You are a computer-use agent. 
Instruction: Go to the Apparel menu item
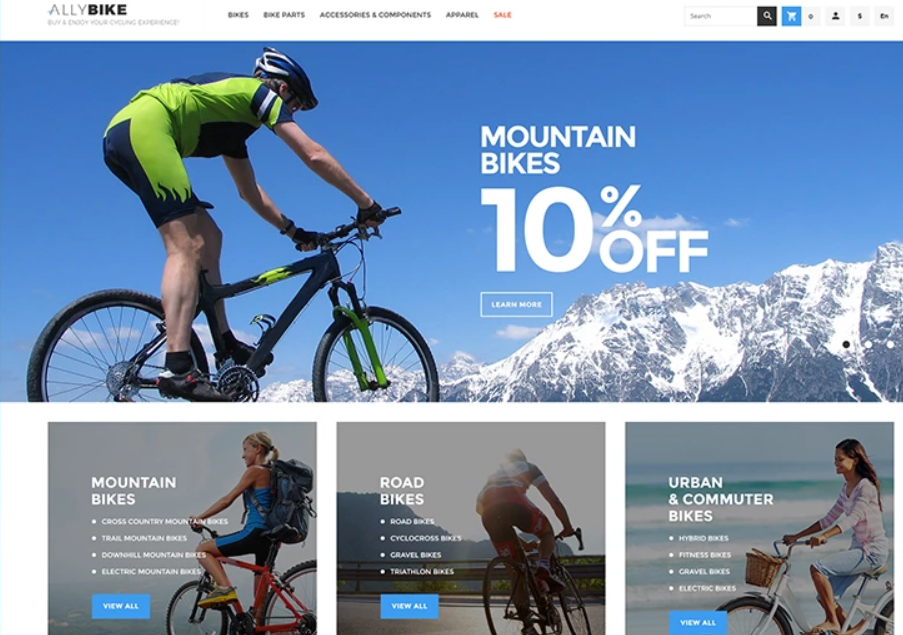click(462, 15)
